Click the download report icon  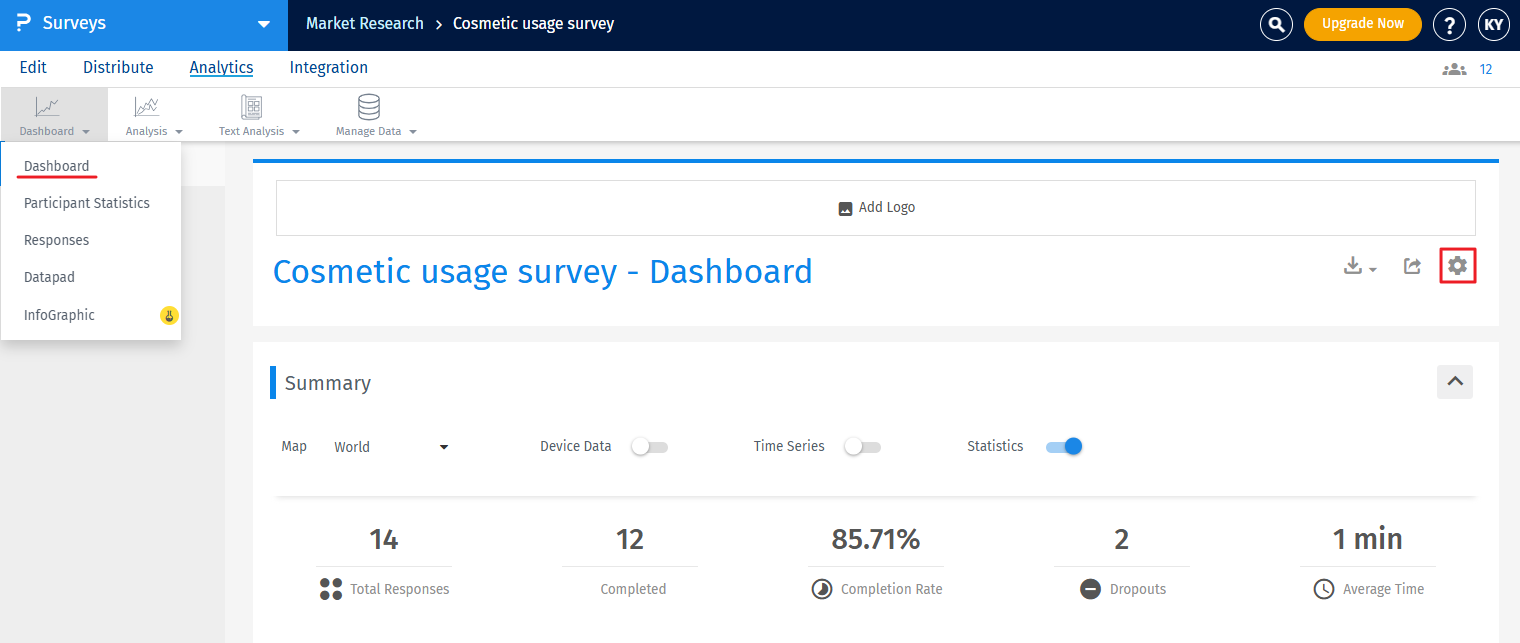tap(1352, 265)
